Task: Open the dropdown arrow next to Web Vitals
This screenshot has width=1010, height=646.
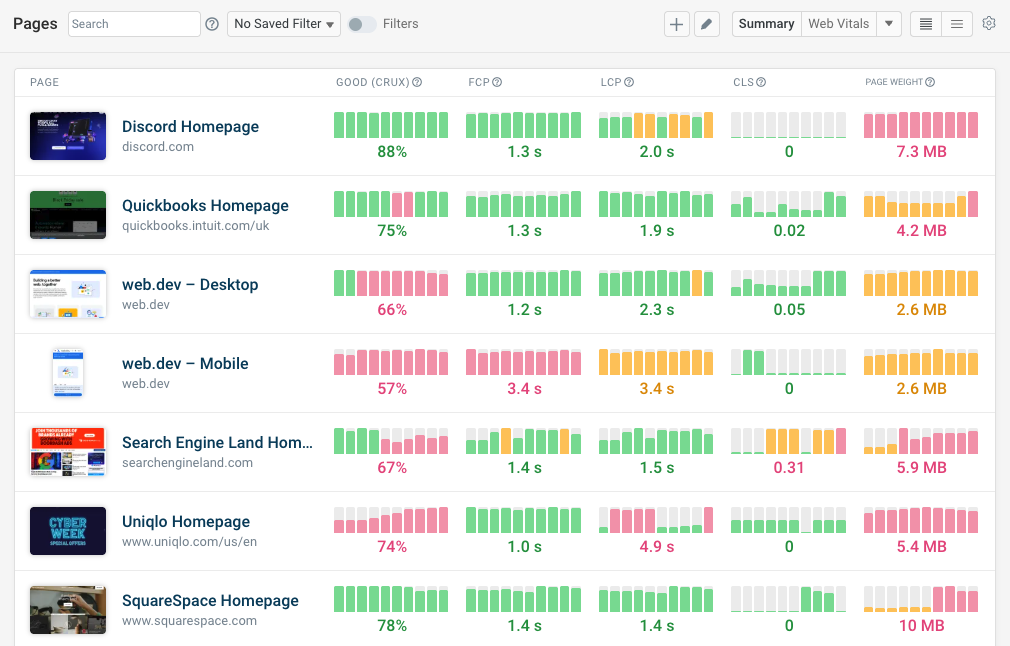Action: click(889, 23)
